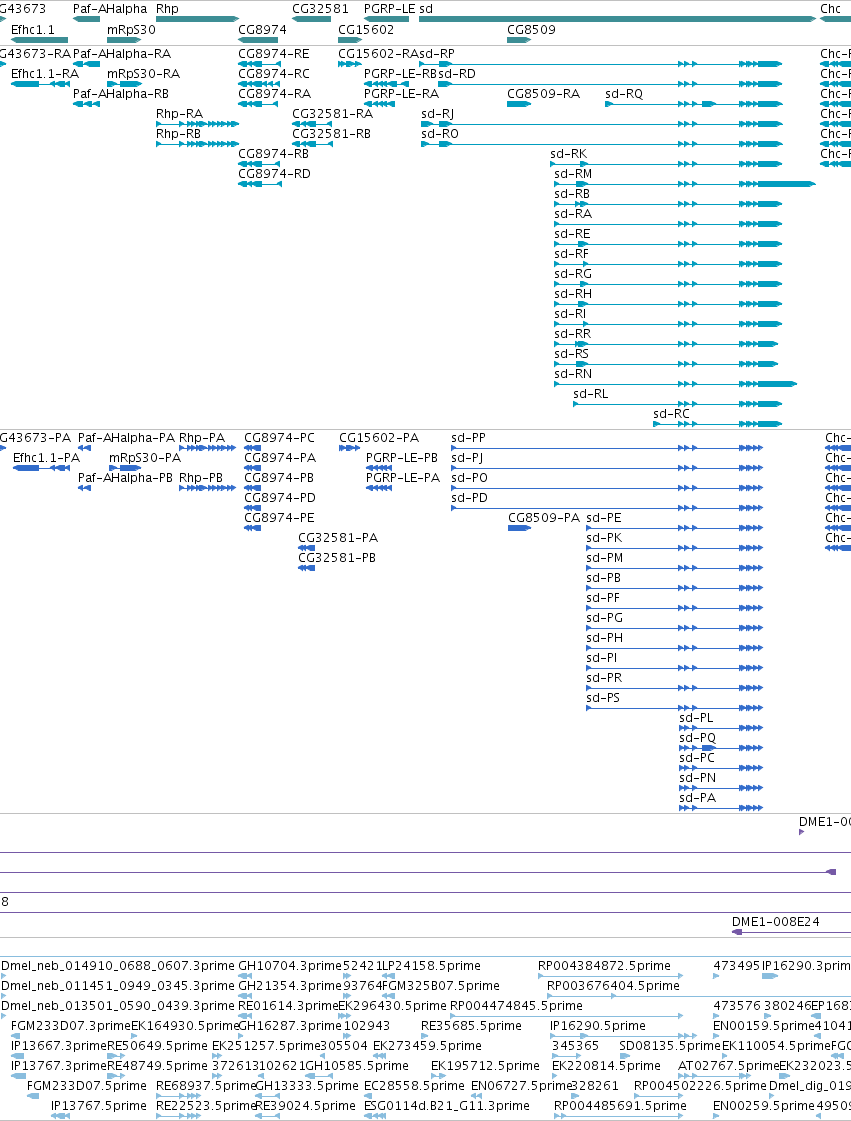Image resolution: width=851 pixels, height=1121 pixels.
Task: Click protein label CG8974-PE
Action: [x=280, y=518]
